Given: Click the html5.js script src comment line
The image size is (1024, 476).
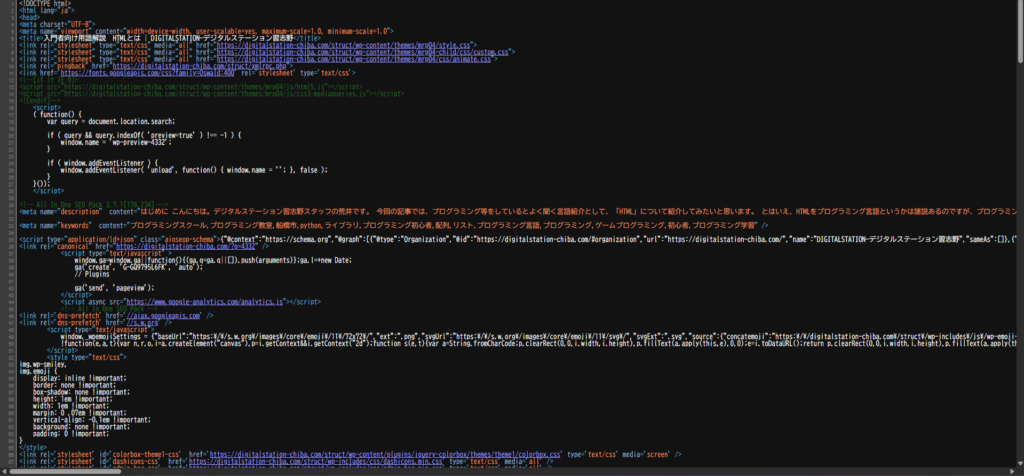Looking at the screenshot, I should (x=191, y=87).
